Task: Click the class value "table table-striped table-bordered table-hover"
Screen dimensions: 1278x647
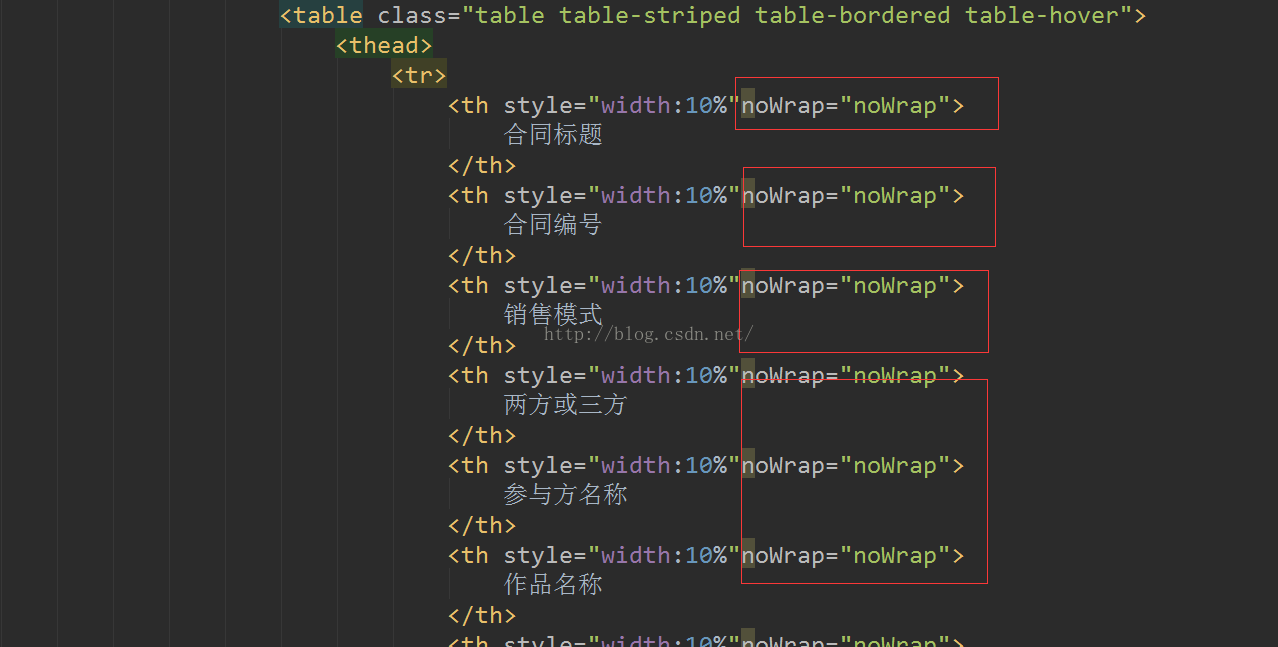Action: [x=797, y=16]
